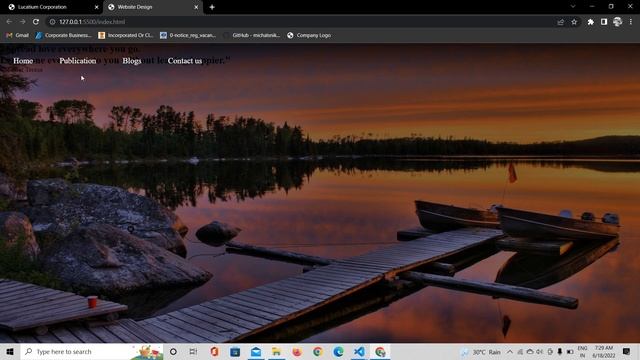This screenshot has height=360, width=640.
Task: Open the weather widget showing 30°C Rain
Action: (481, 352)
